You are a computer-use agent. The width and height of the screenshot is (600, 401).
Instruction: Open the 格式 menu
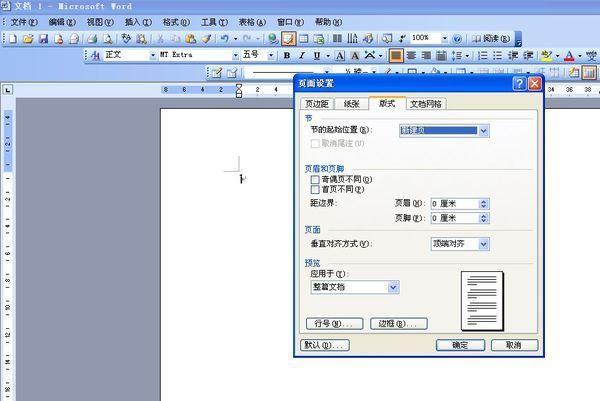[x=177, y=21]
